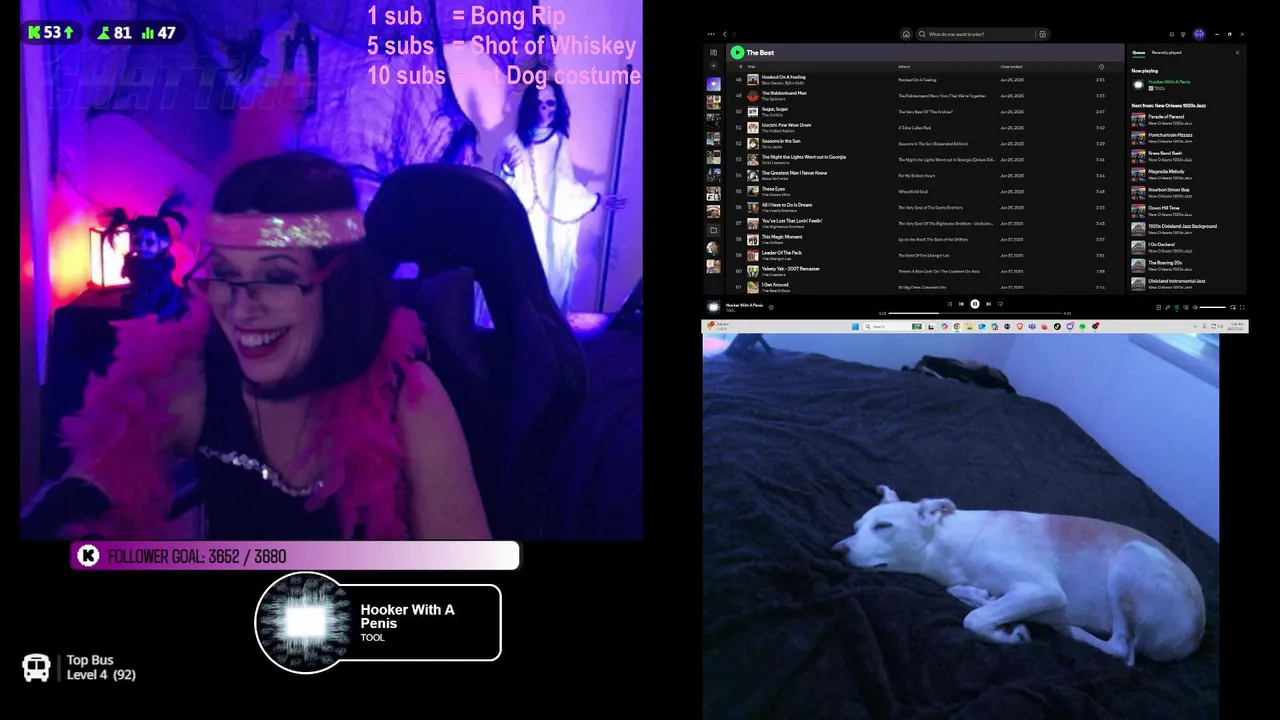
Task: Toggle lyrics microphone icon
Action: point(1168,307)
